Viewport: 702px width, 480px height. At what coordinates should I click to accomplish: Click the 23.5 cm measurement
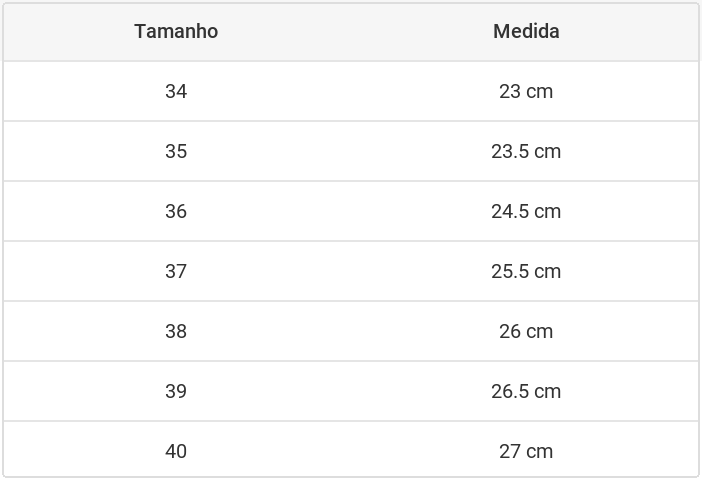pyautogui.click(x=526, y=151)
